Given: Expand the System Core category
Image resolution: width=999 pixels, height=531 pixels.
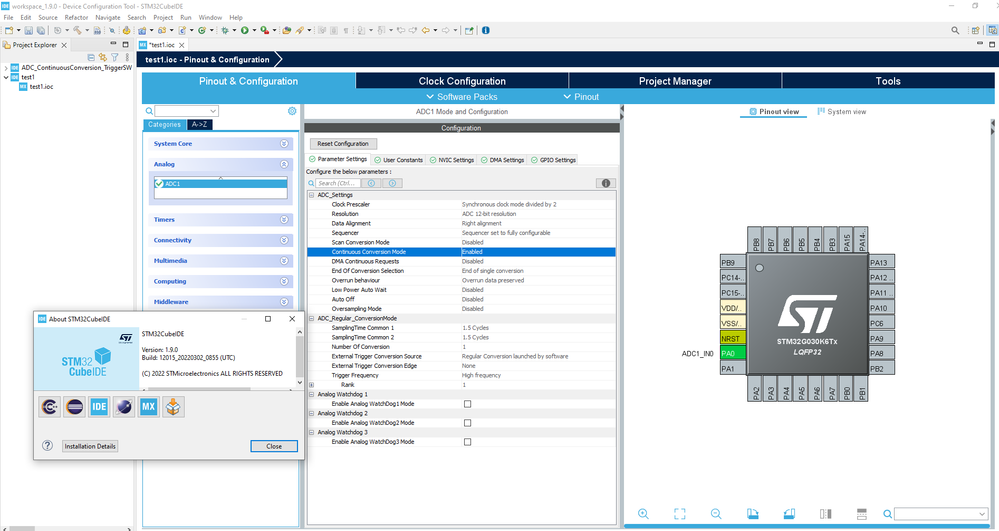Looking at the screenshot, I should 284,143.
